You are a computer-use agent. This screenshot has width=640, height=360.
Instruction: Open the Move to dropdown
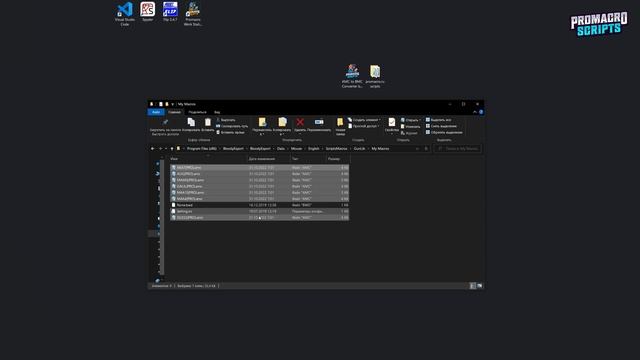coord(262,126)
